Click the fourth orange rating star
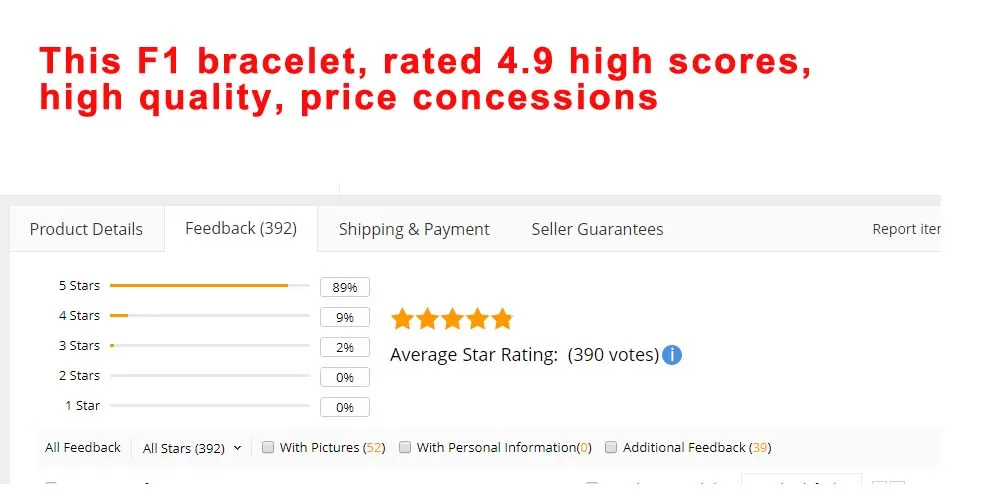Screen dimensions: 1000x500 pyautogui.click(x=477, y=318)
